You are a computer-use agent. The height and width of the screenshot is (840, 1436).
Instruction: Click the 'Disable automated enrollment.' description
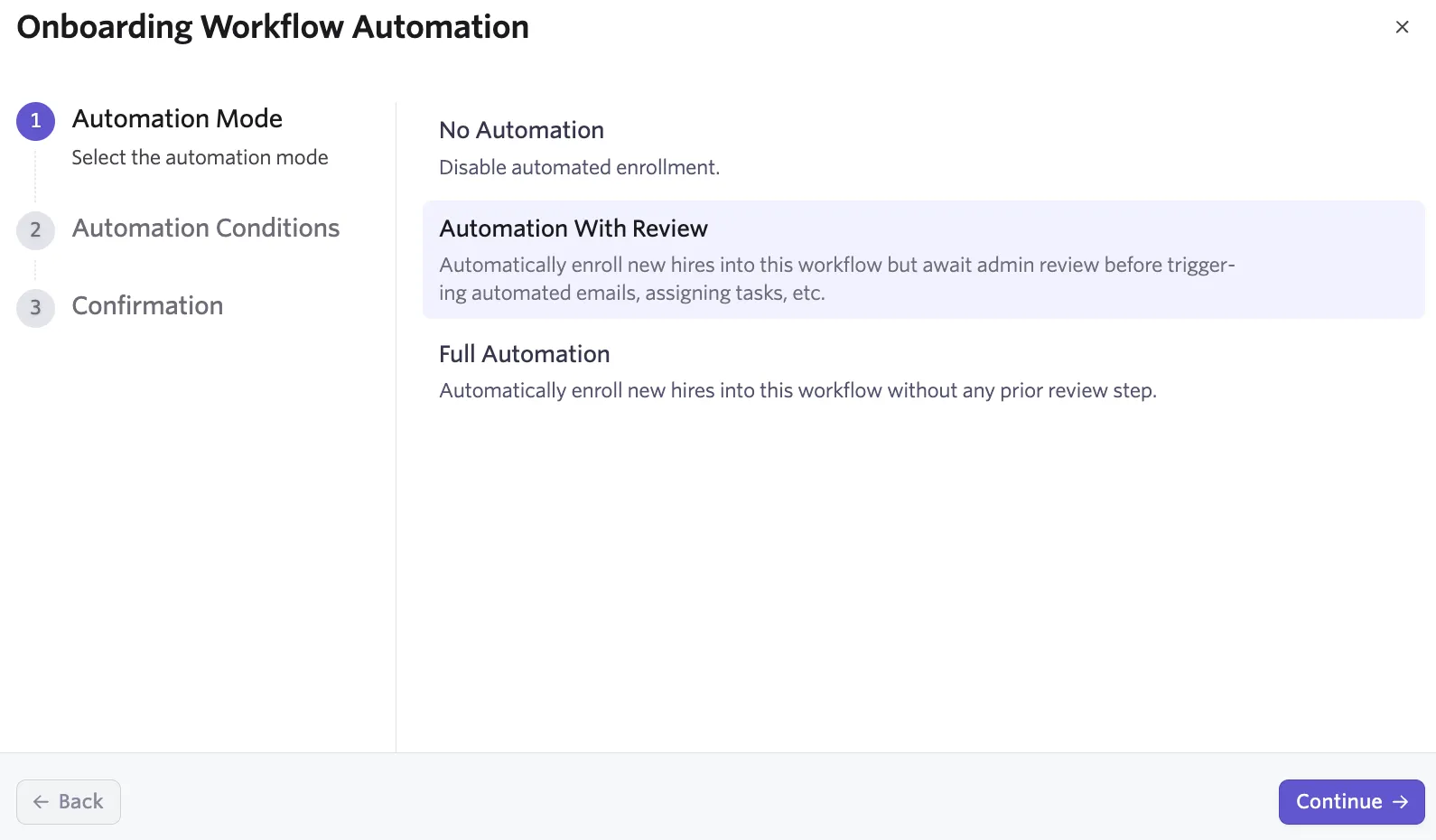[579, 167]
